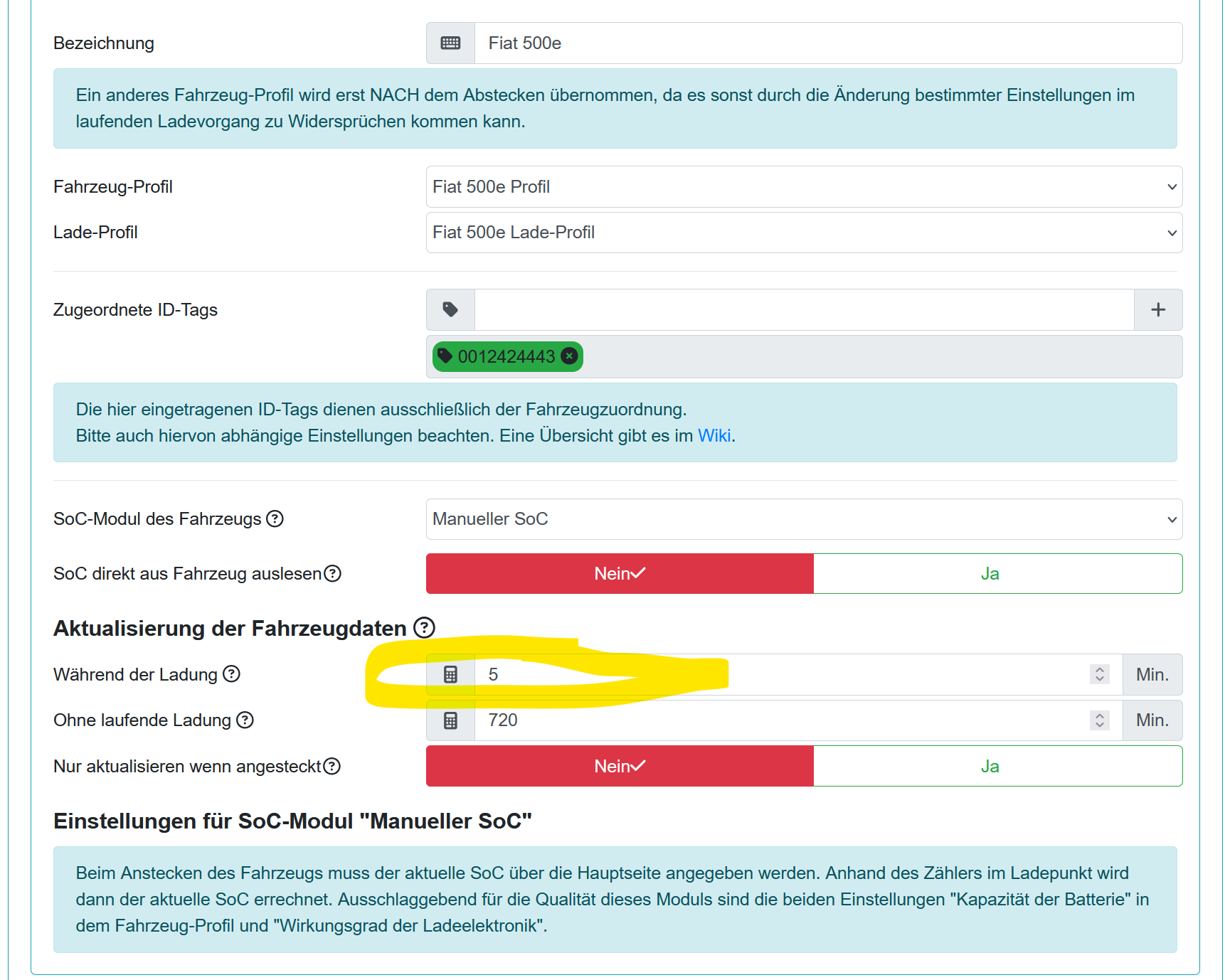Select Ja for Nur aktualisieren wenn angesteckt
Viewport: 1225px width, 980px height.
[x=997, y=767]
